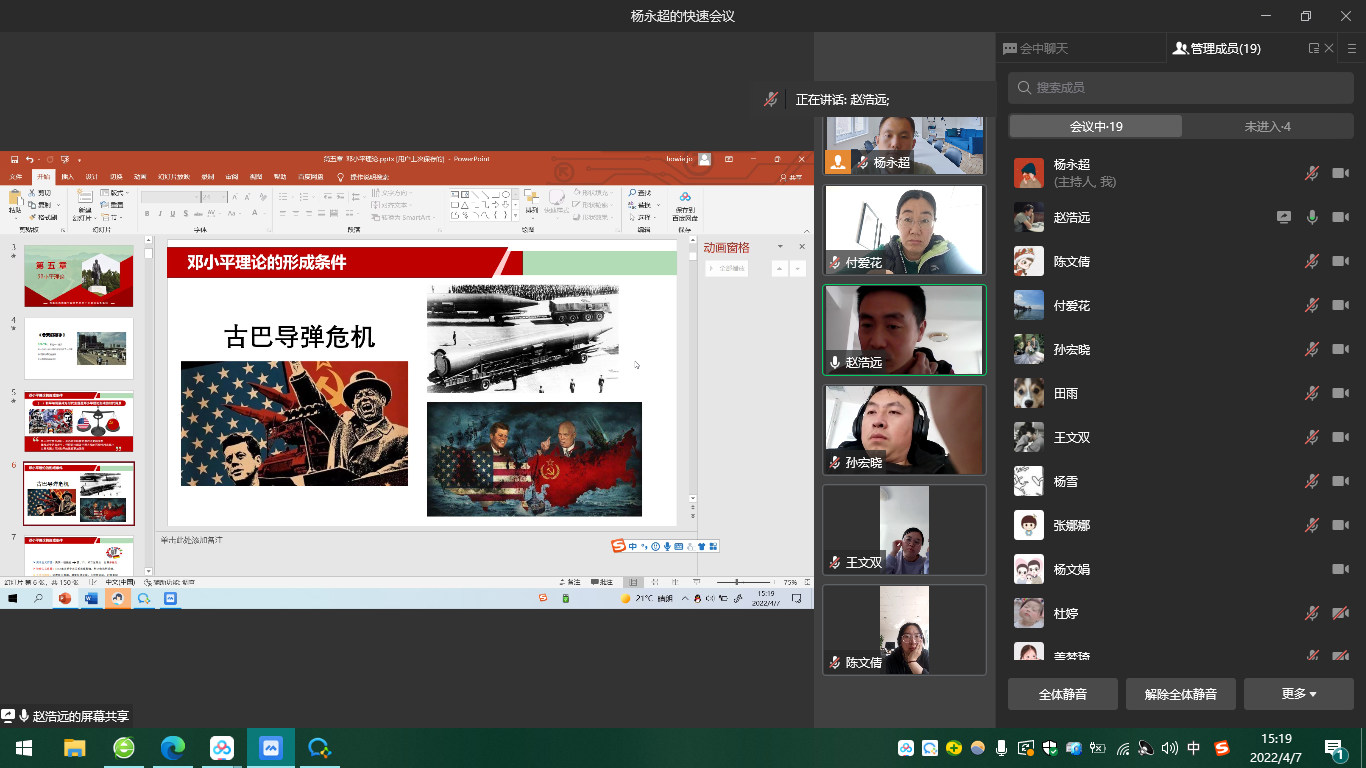Image resolution: width=1366 pixels, height=768 pixels.
Task: Open the Windows notification center
Action: pyautogui.click(x=1334, y=748)
